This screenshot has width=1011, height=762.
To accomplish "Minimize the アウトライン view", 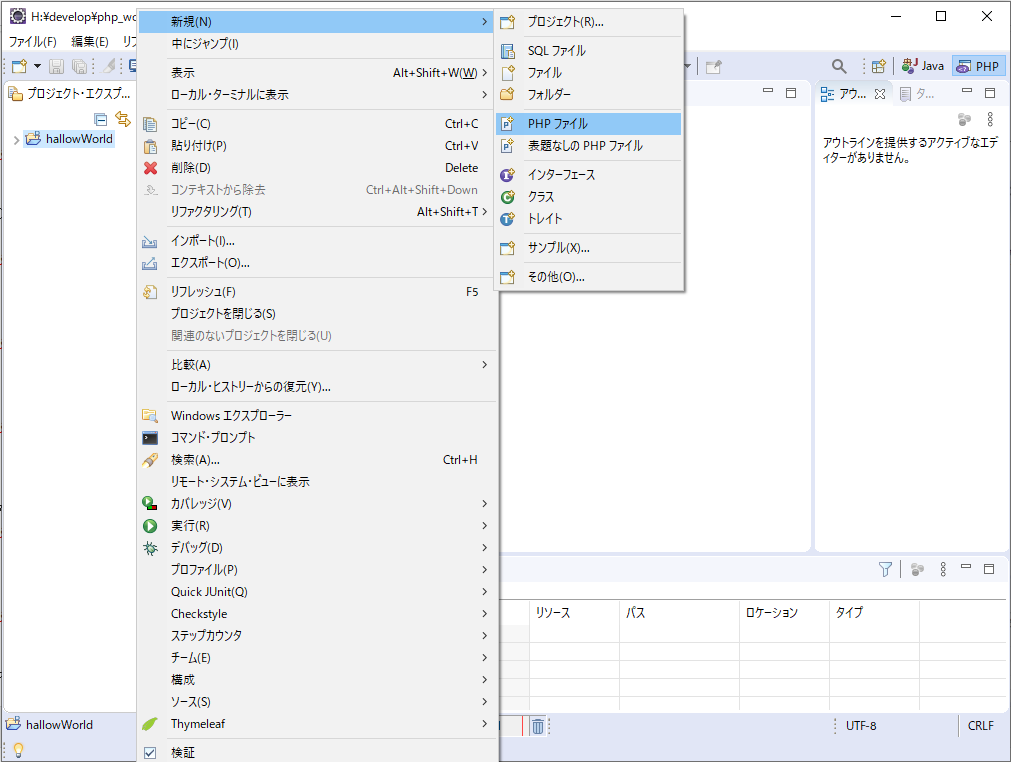I will [966, 92].
